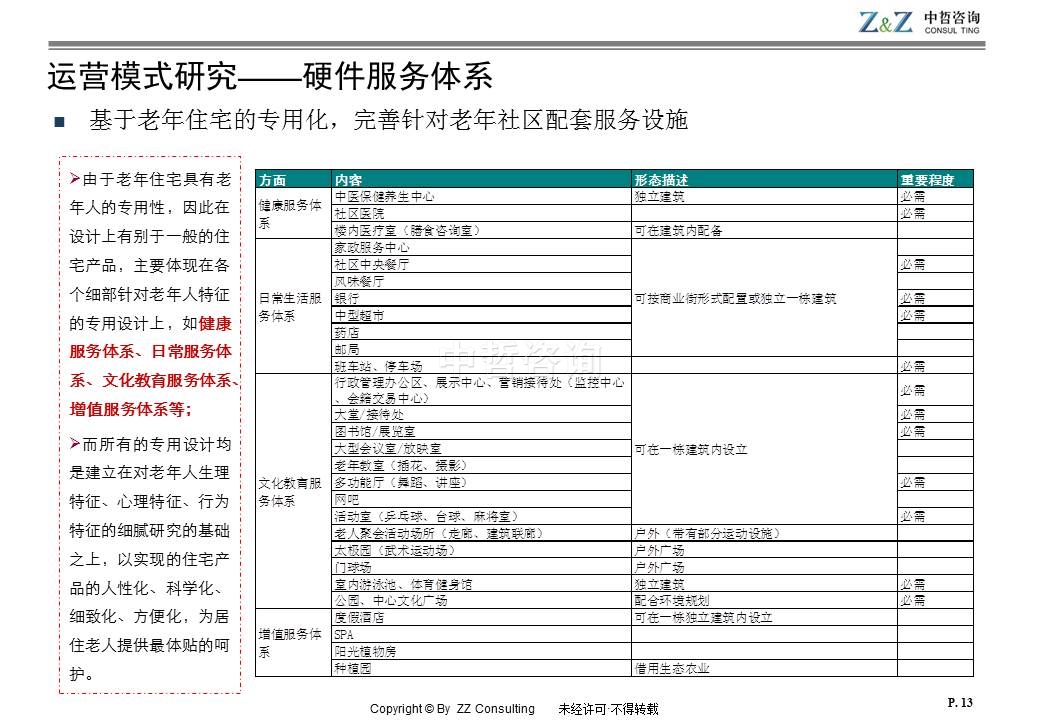The width and height of the screenshot is (1040, 720).
Task: Click the 中医保健养生中心 table cell
Action: point(384,197)
